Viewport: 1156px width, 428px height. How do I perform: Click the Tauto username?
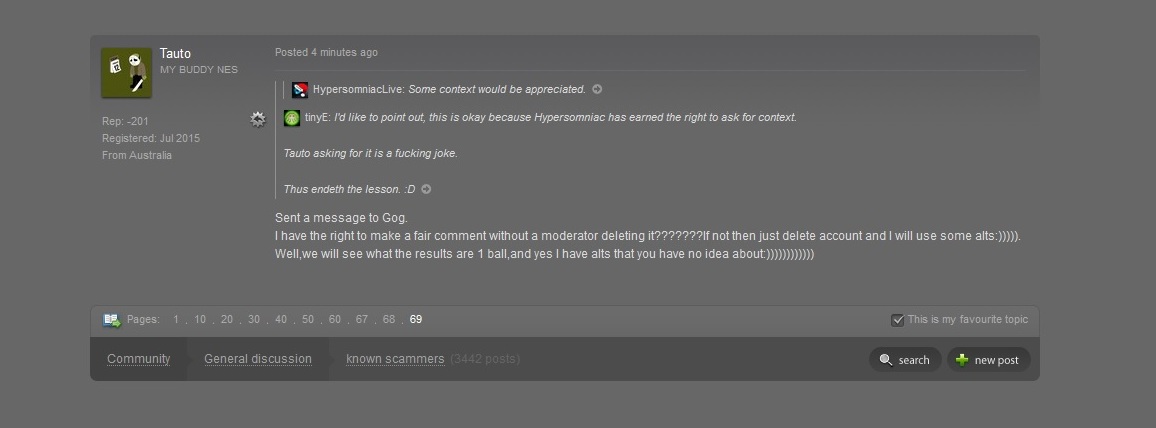click(x=175, y=54)
